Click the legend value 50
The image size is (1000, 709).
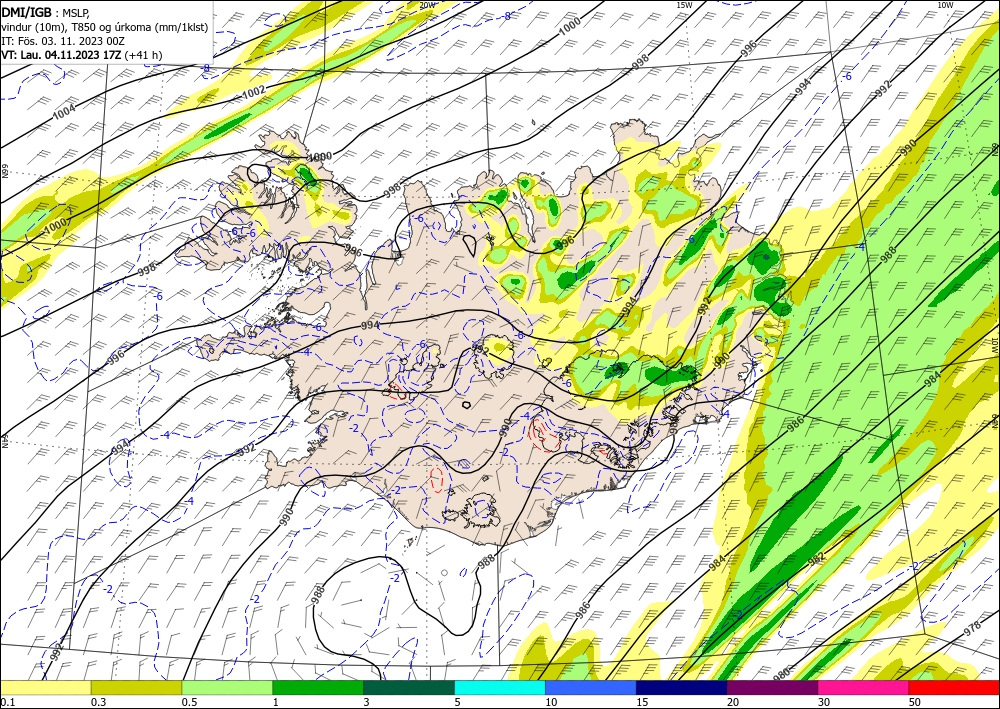pos(915,702)
